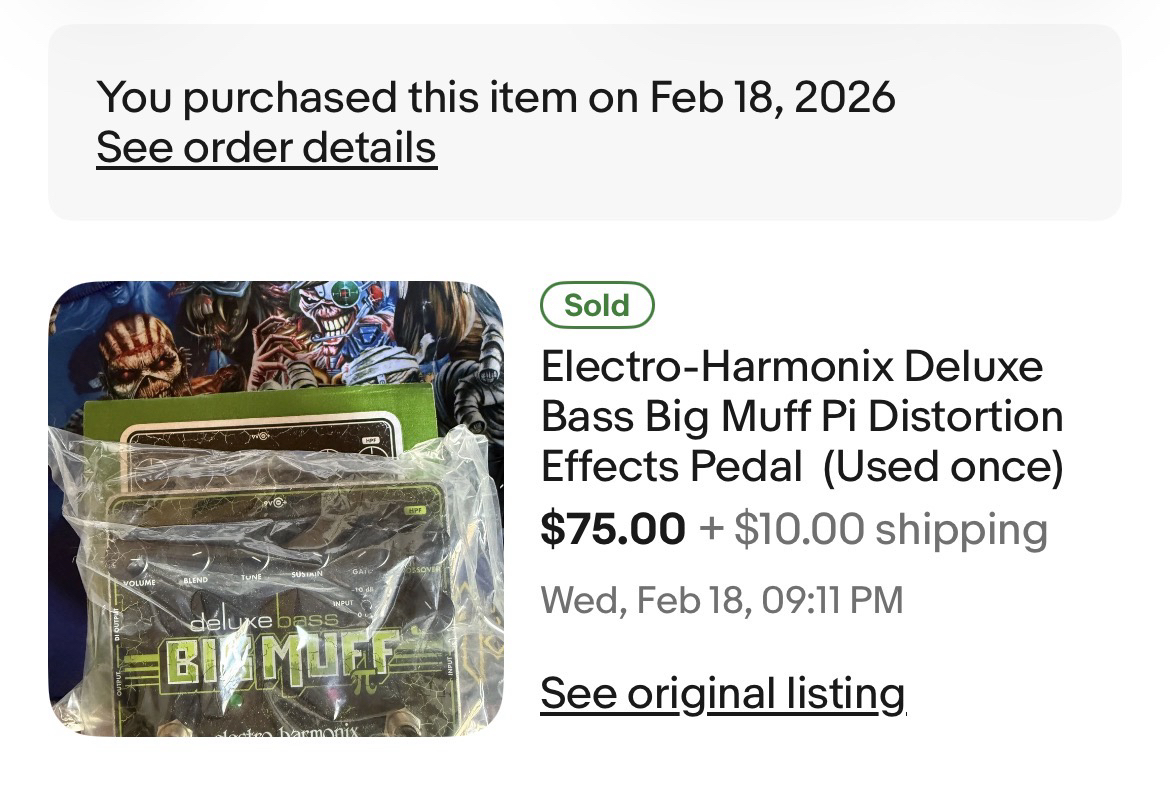
Task: Click the "Wed, Feb 18, 09:11 PM" timestamp
Action: tap(721, 600)
